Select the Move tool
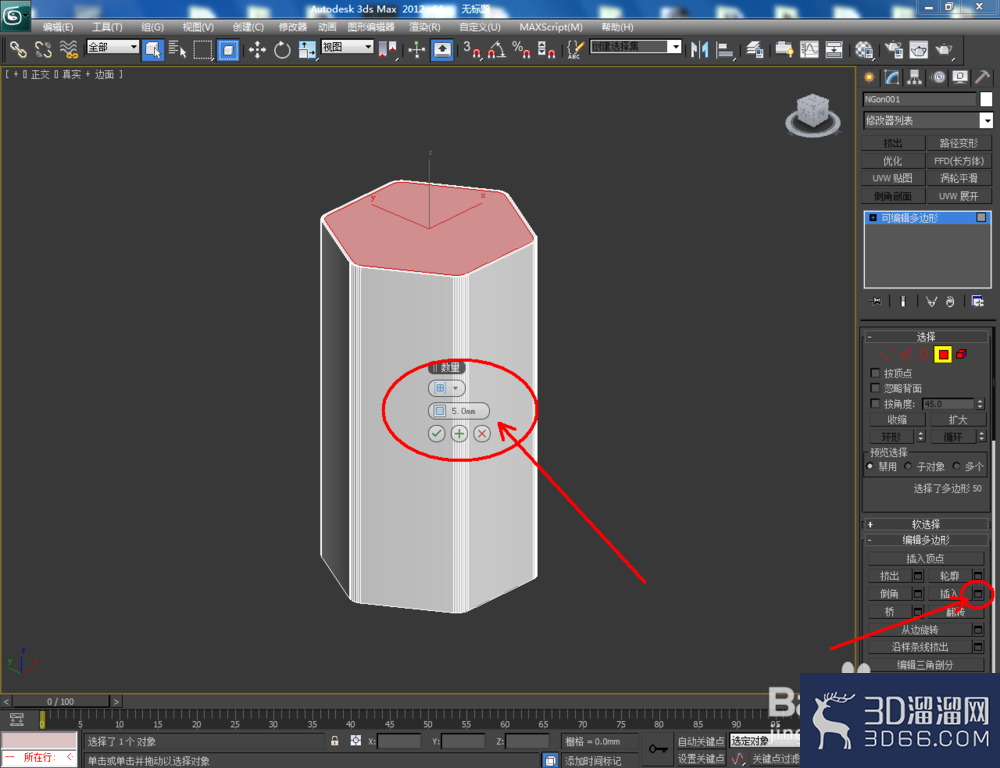 [257, 50]
